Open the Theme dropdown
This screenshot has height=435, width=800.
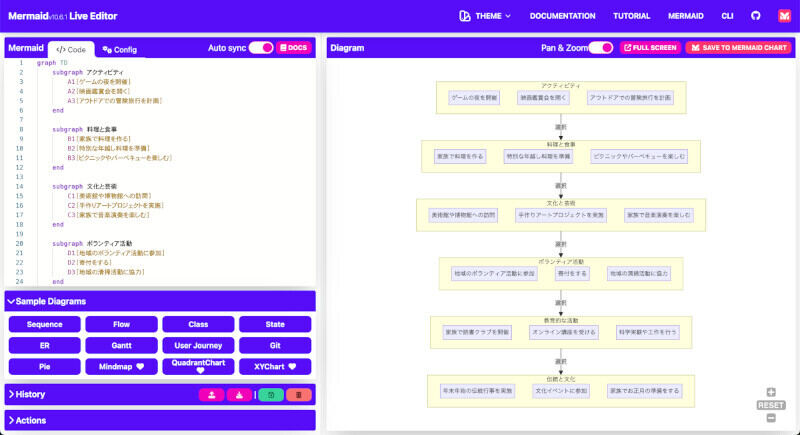tap(485, 16)
